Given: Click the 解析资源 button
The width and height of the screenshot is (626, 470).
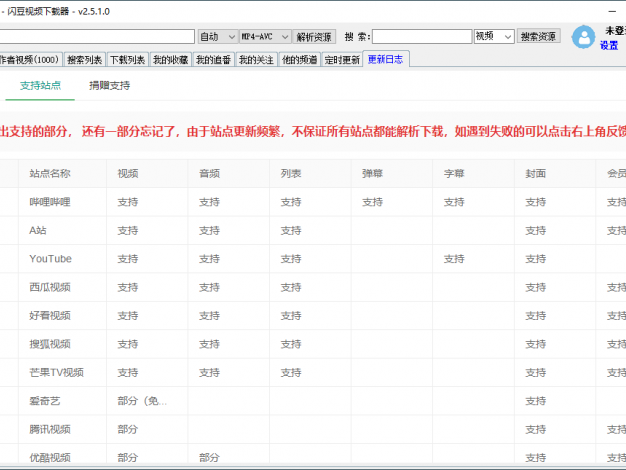Looking at the screenshot, I should (314, 37).
